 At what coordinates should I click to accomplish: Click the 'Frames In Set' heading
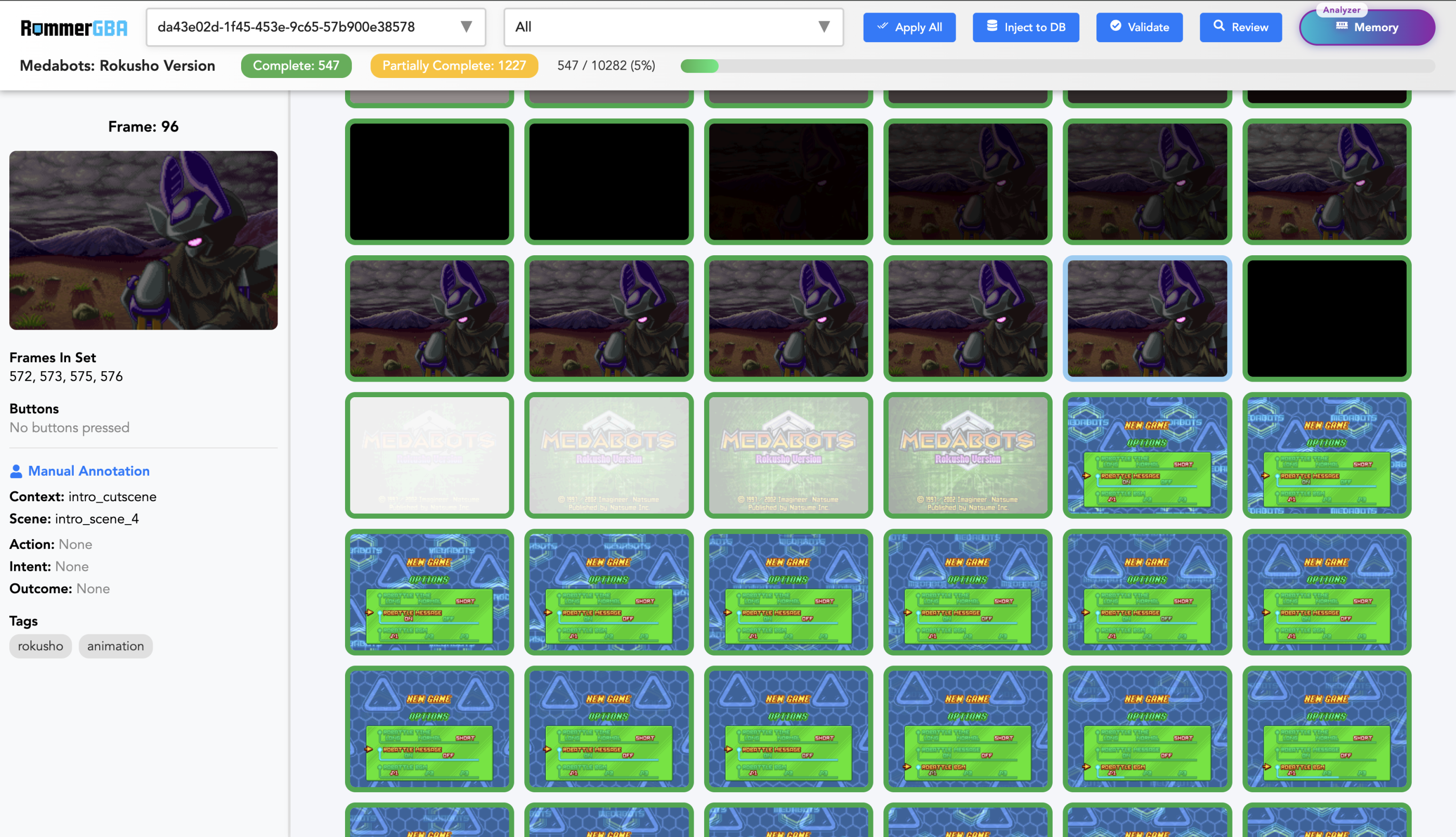[53, 358]
